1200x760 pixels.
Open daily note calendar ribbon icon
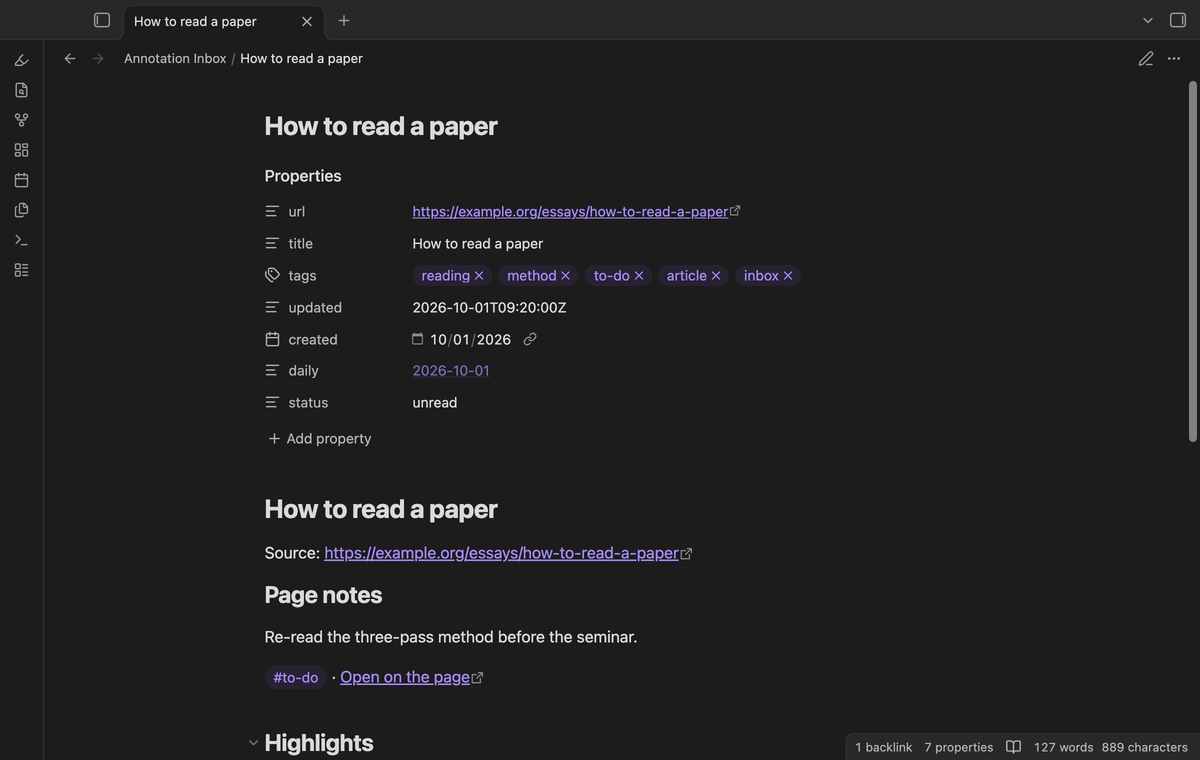tap(22, 180)
